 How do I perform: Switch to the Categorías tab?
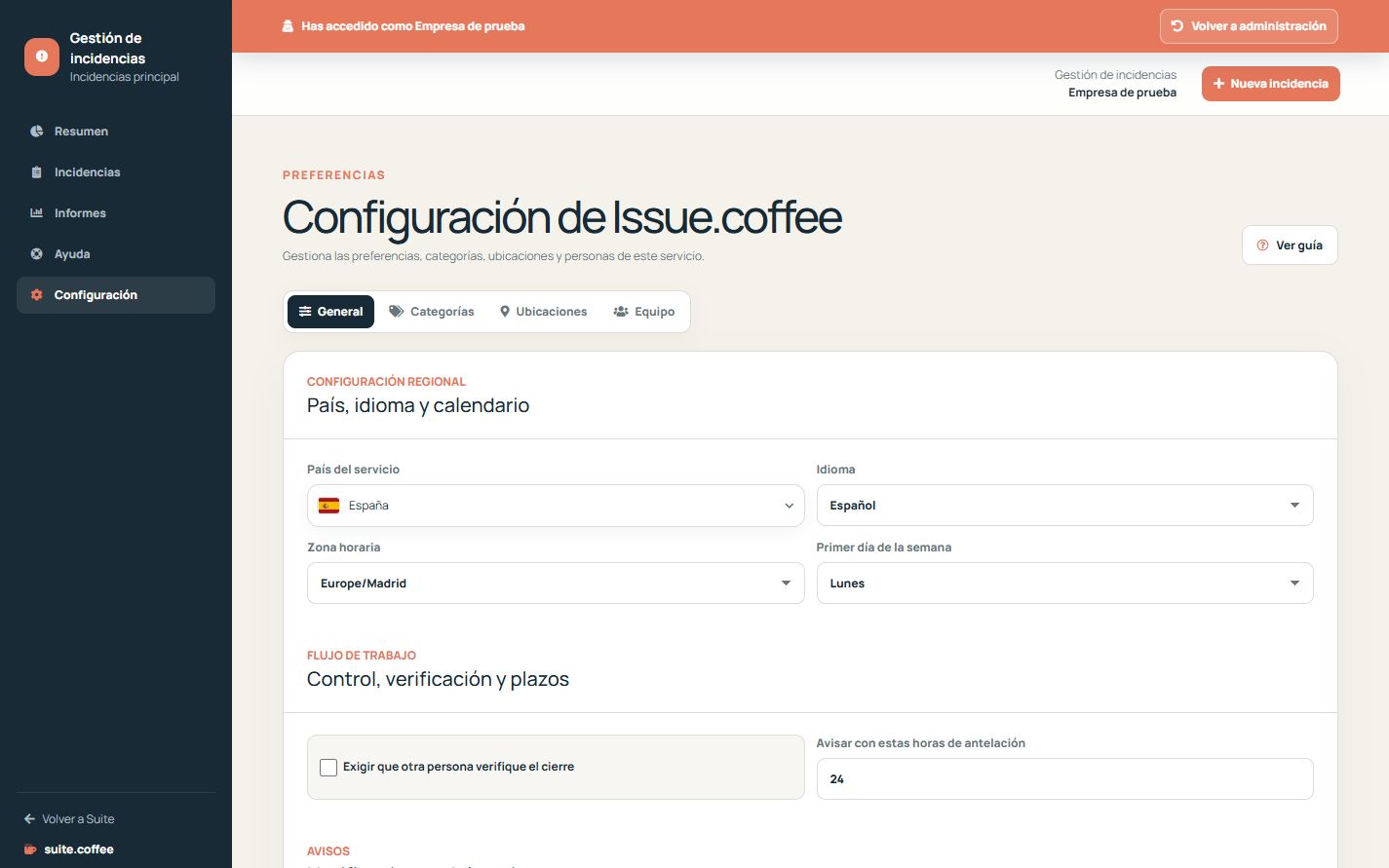click(x=432, y=312)
